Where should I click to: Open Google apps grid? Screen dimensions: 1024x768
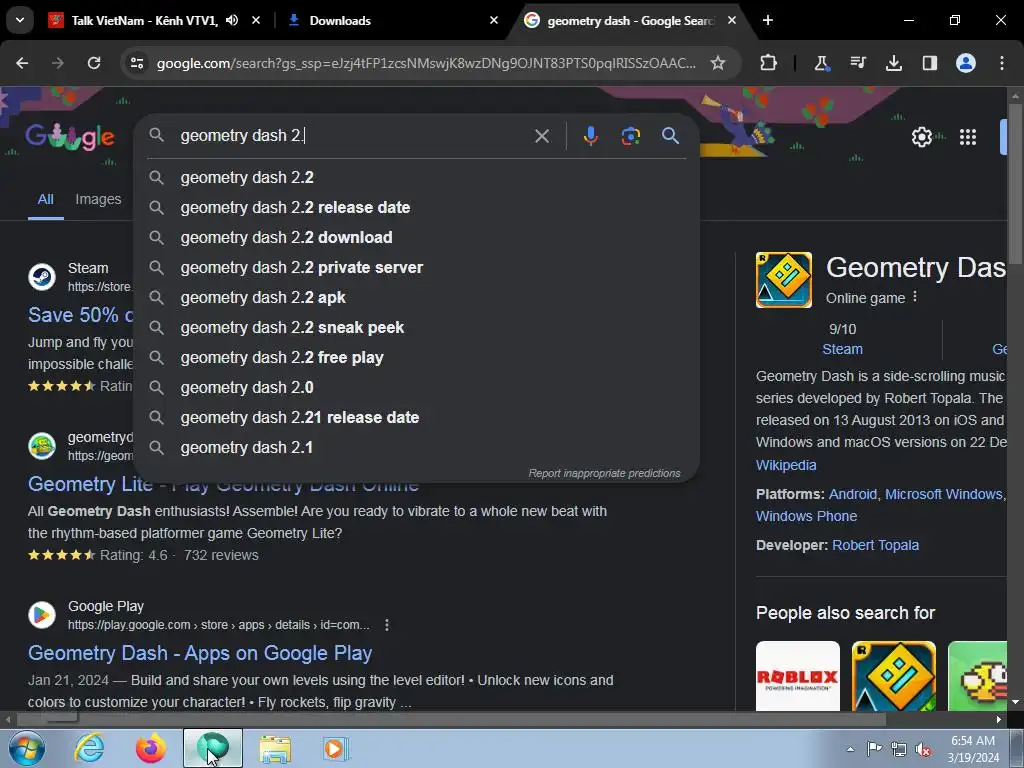(968, 137)
